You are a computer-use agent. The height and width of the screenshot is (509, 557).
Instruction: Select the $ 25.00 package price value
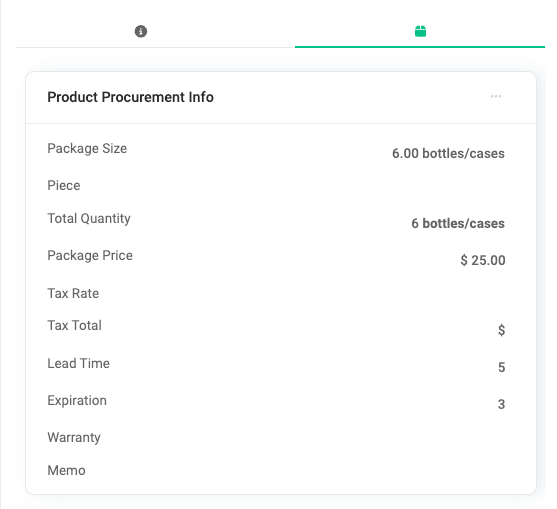click(x=483, y=260)
